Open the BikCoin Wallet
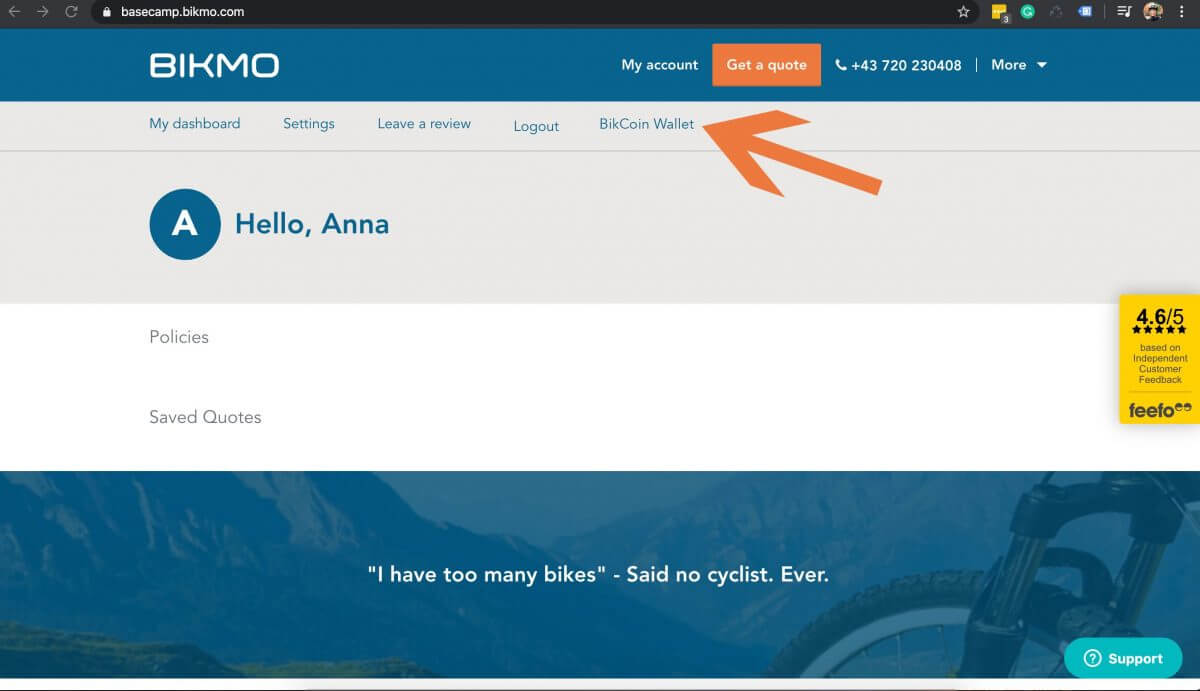This screenshot has width=1200, height=691. coord(647,124)
